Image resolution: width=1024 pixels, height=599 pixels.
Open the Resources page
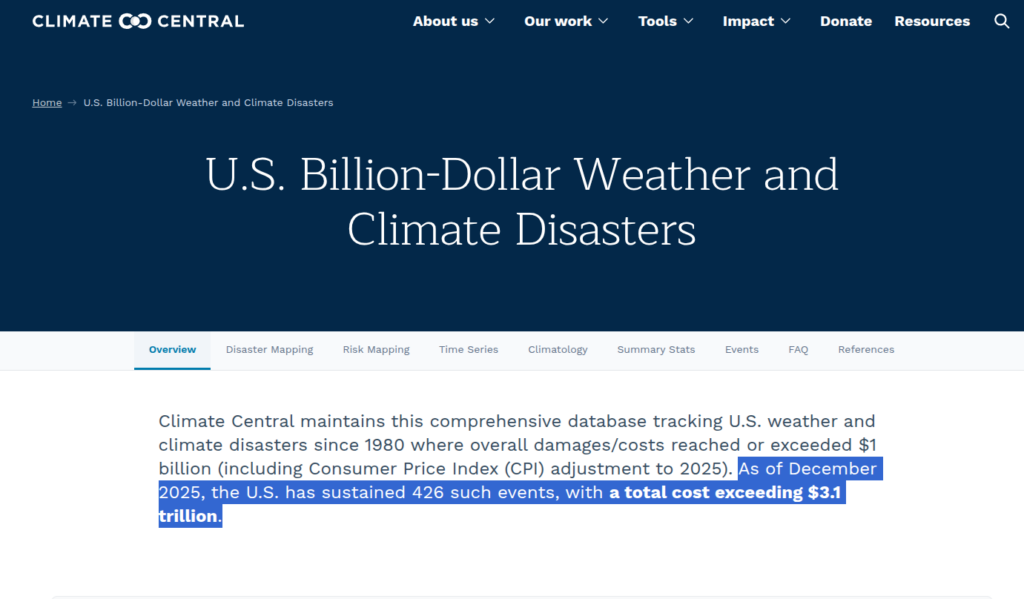(x=931, y=21)
